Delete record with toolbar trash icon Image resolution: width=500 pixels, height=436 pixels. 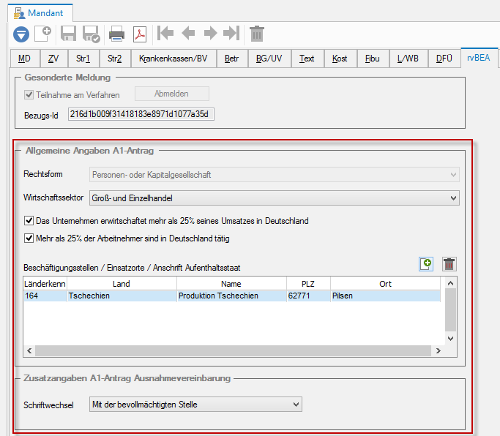click(257, 34)
